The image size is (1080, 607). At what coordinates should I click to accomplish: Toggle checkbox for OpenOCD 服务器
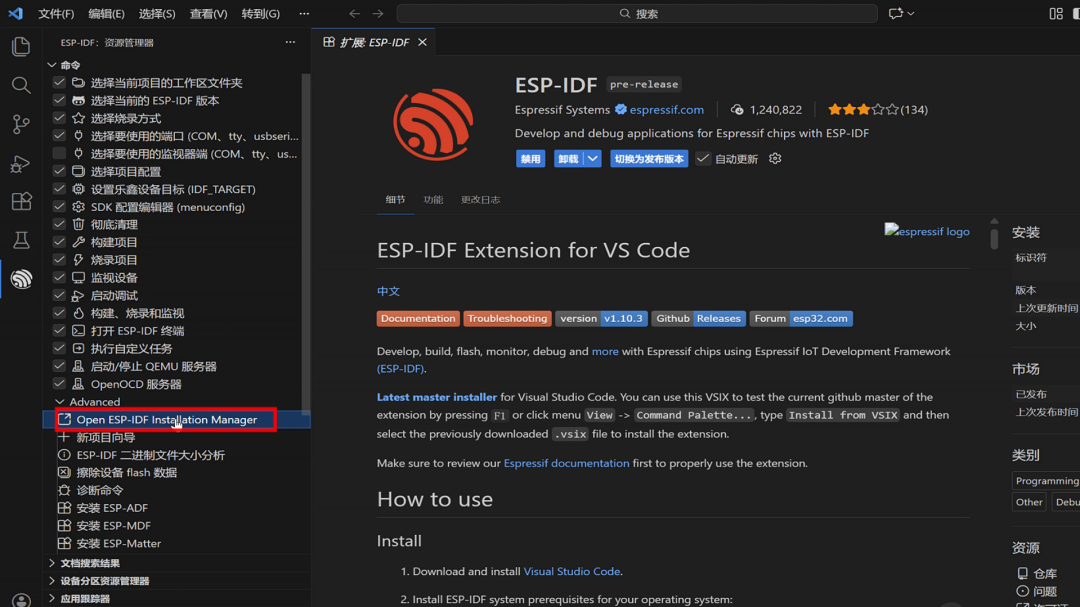tap(59, 384)
